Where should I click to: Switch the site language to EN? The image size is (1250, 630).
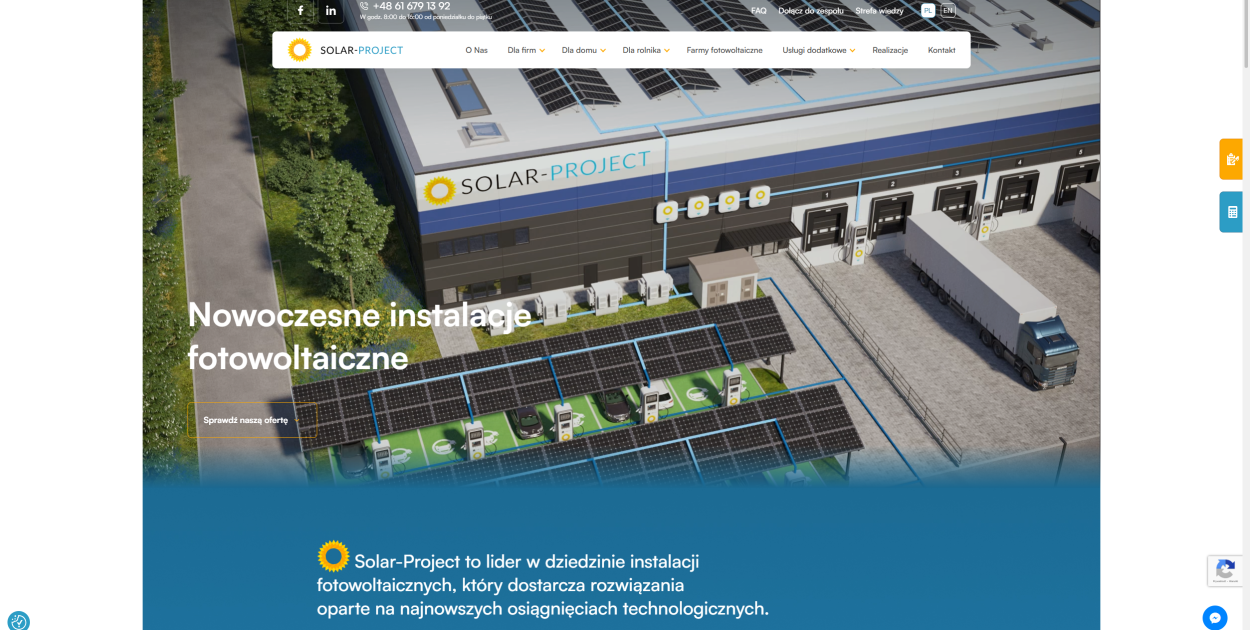(946, 10)
